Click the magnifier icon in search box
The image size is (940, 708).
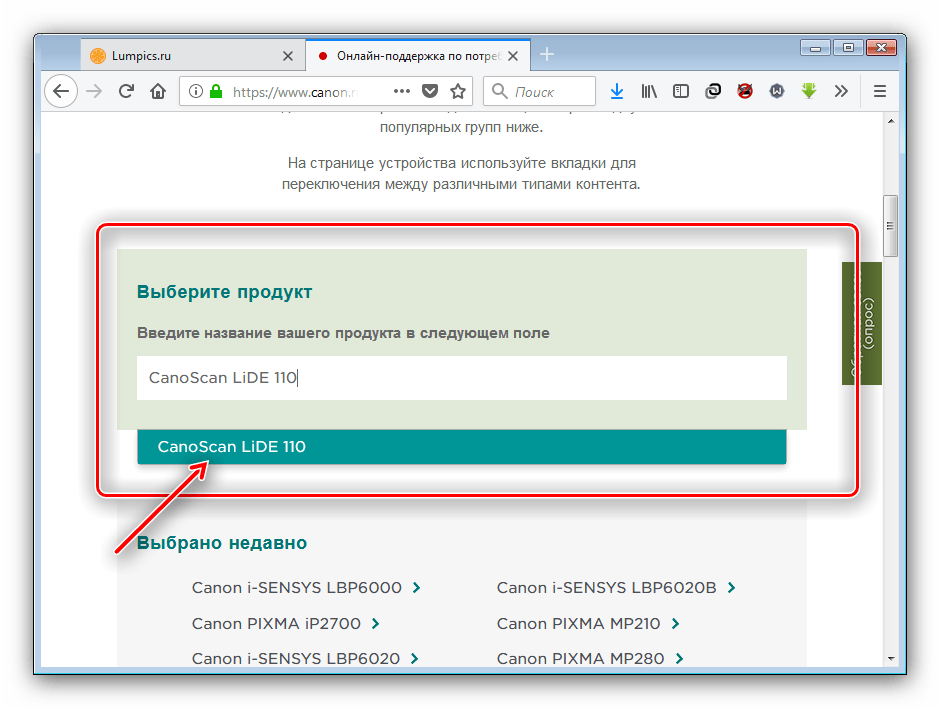[499, 91]
